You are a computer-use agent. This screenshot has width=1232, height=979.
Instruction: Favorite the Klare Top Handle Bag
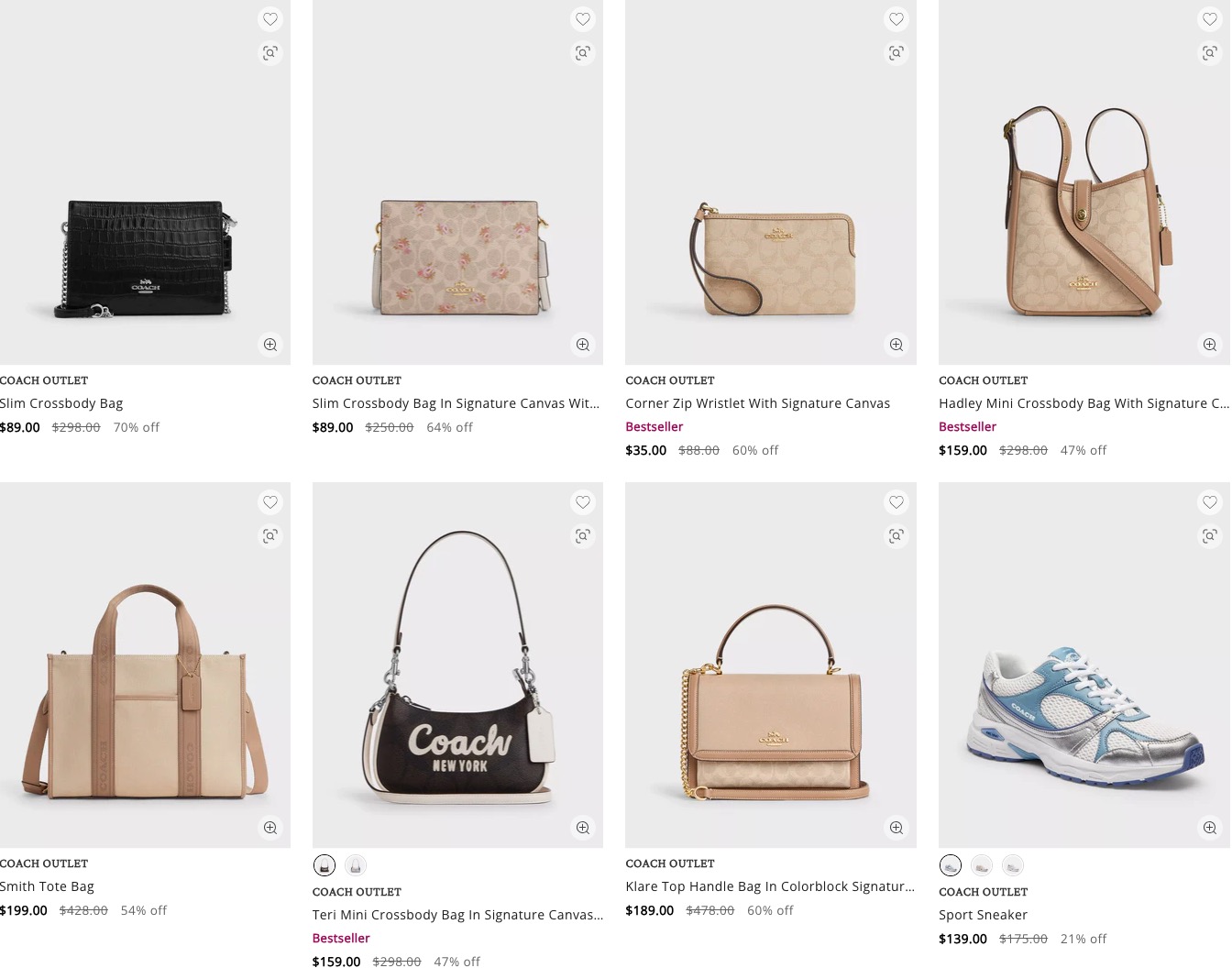tap(896, 502)
